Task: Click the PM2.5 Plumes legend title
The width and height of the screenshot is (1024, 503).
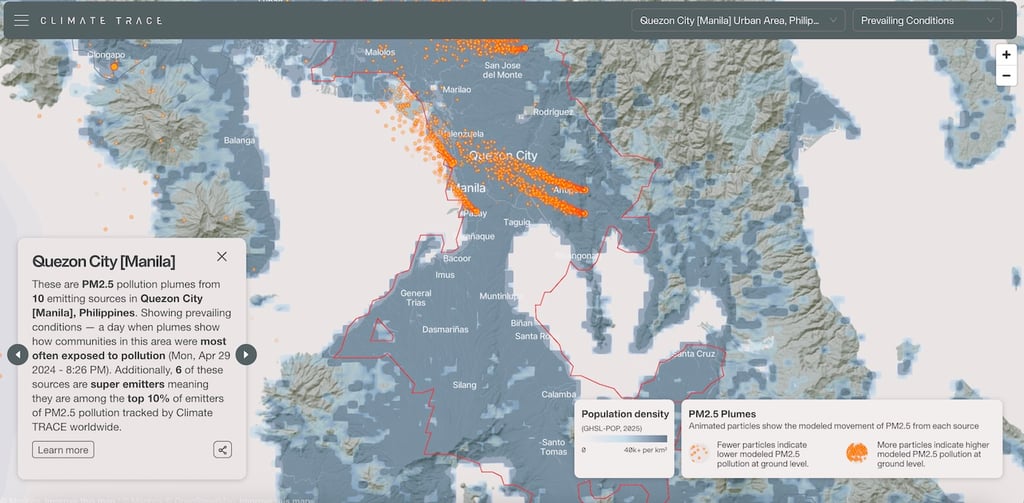Action: (x=722, y=413)
